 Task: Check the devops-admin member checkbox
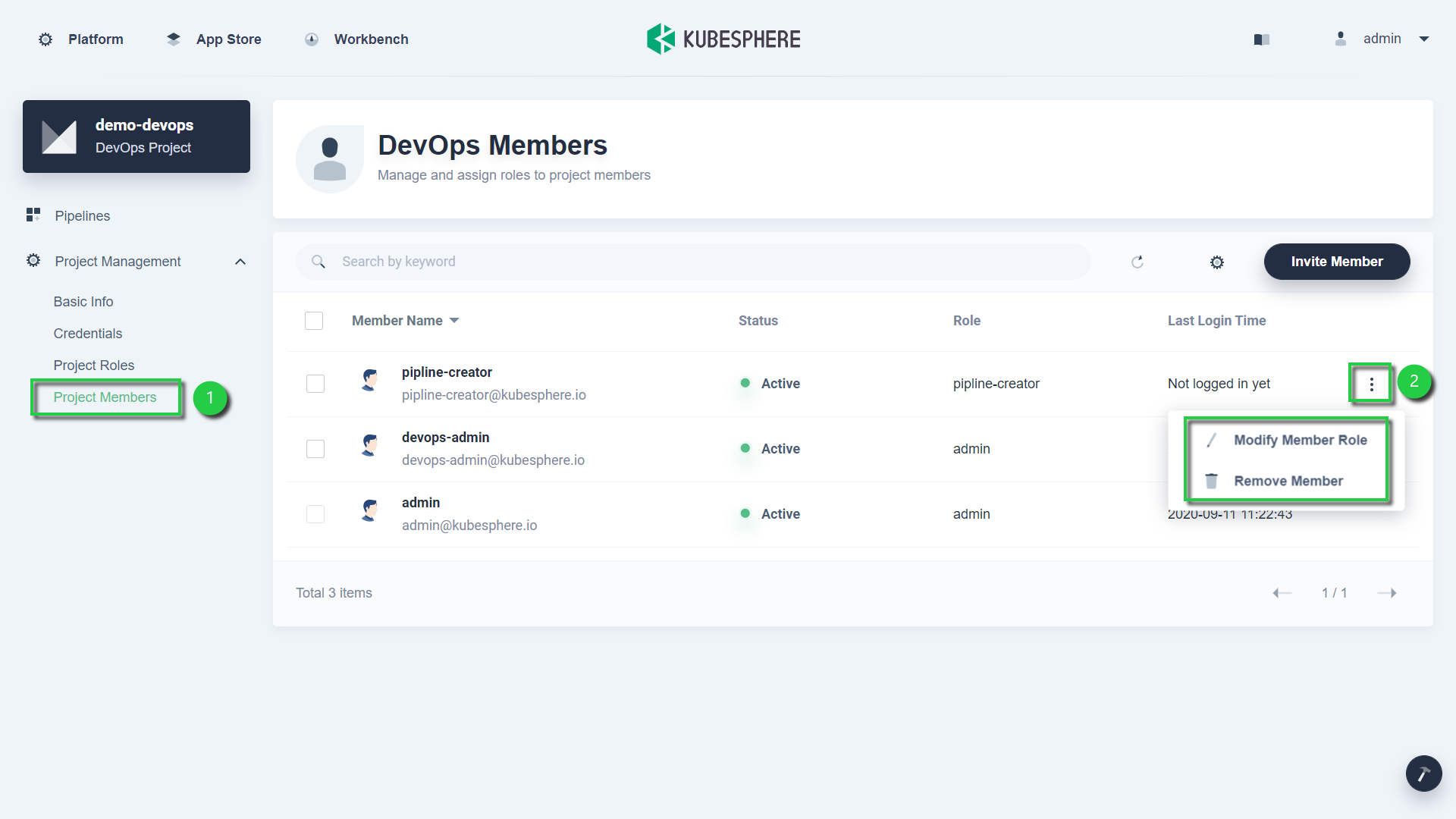click(315, 449)
